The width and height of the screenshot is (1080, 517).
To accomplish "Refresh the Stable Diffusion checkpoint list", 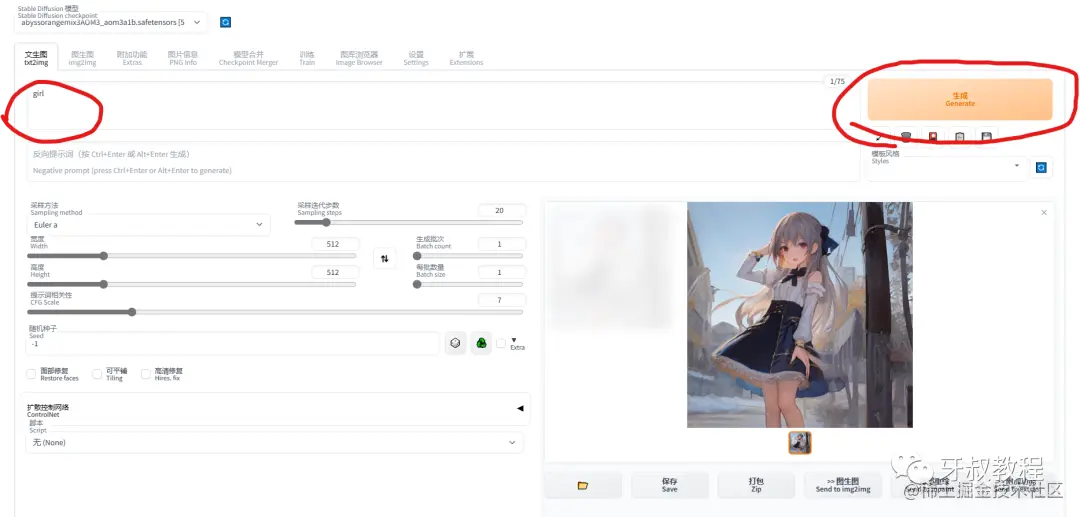I will [x=225, y=22].
